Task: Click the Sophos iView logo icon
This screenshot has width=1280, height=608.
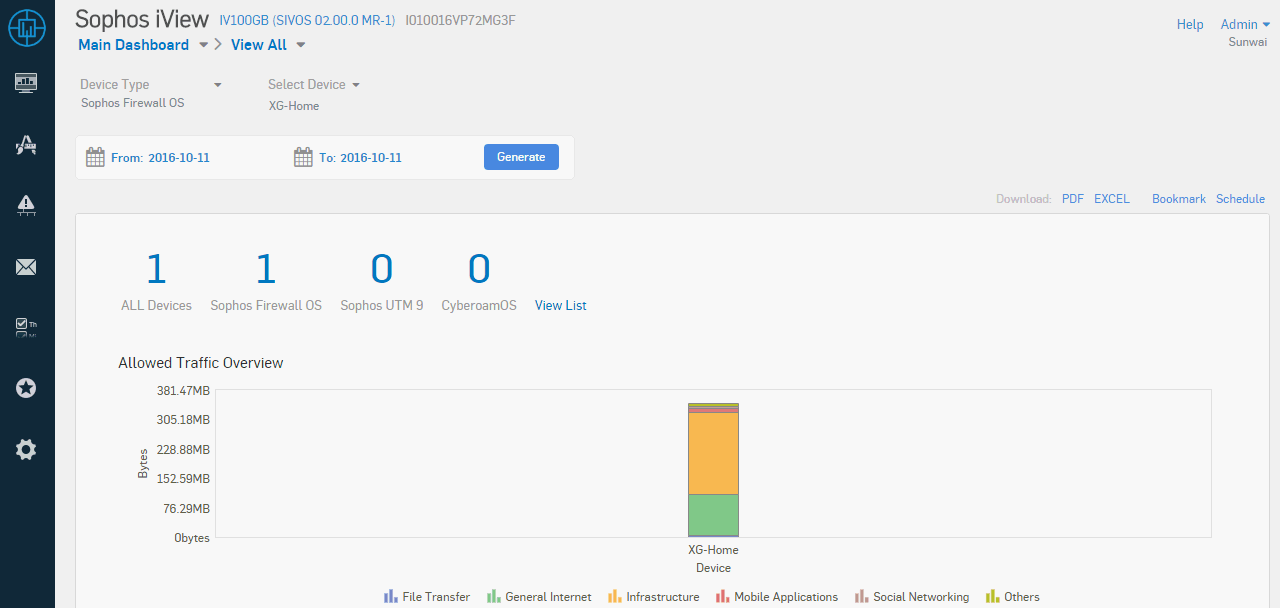Action: pos(27,27)
